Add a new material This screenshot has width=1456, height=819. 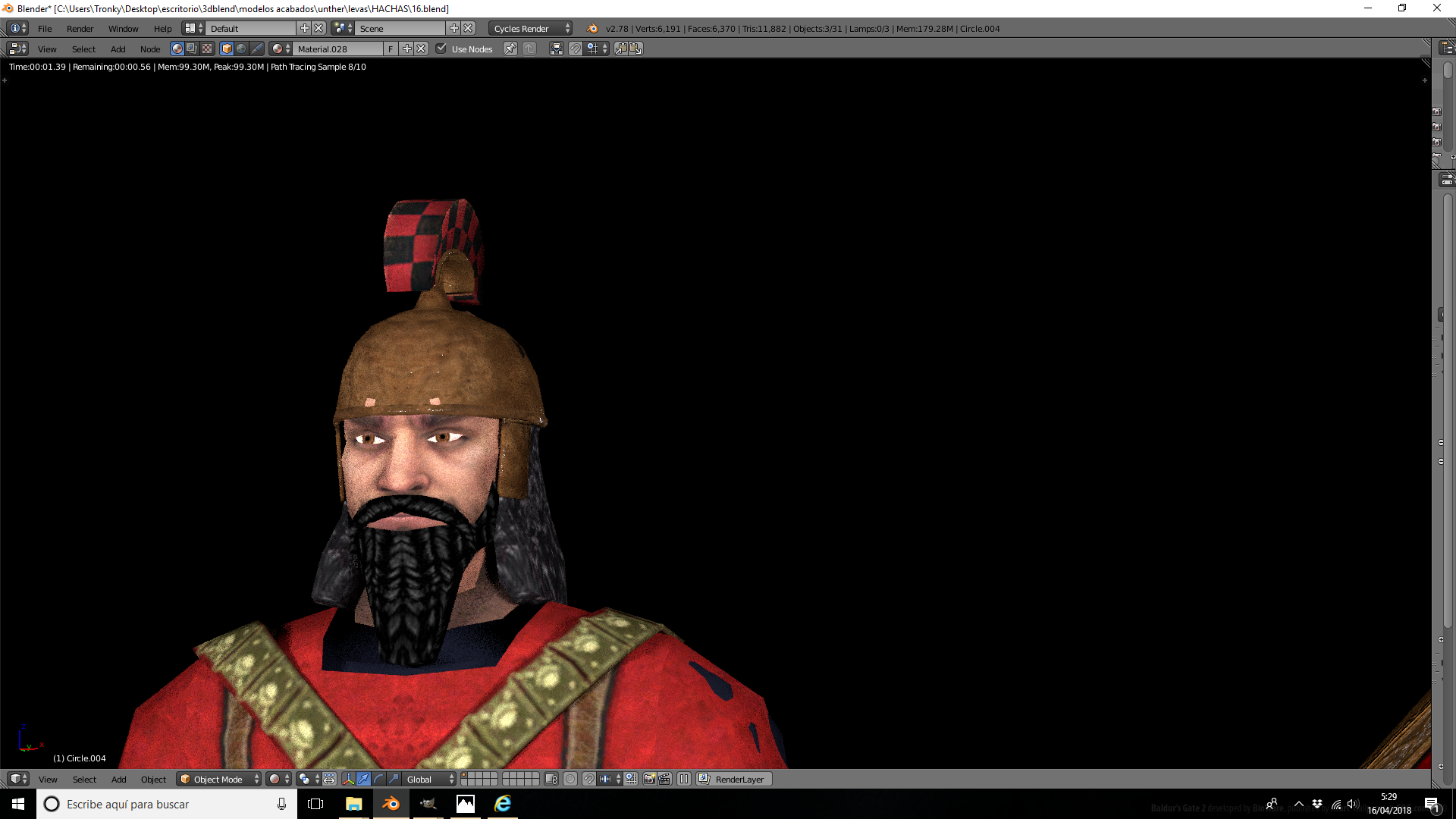tap(407, 49)
